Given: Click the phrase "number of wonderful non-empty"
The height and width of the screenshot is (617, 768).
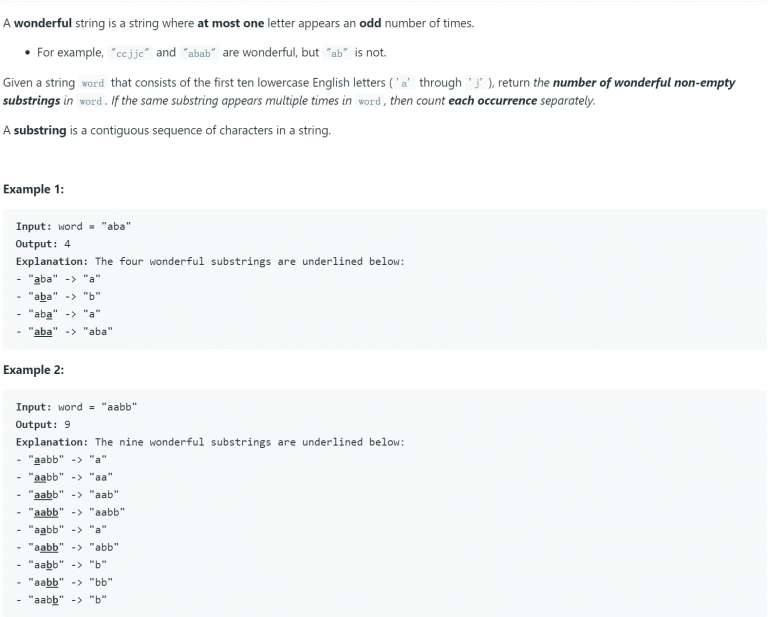Looking at the screenshot, I should [644, 83].
